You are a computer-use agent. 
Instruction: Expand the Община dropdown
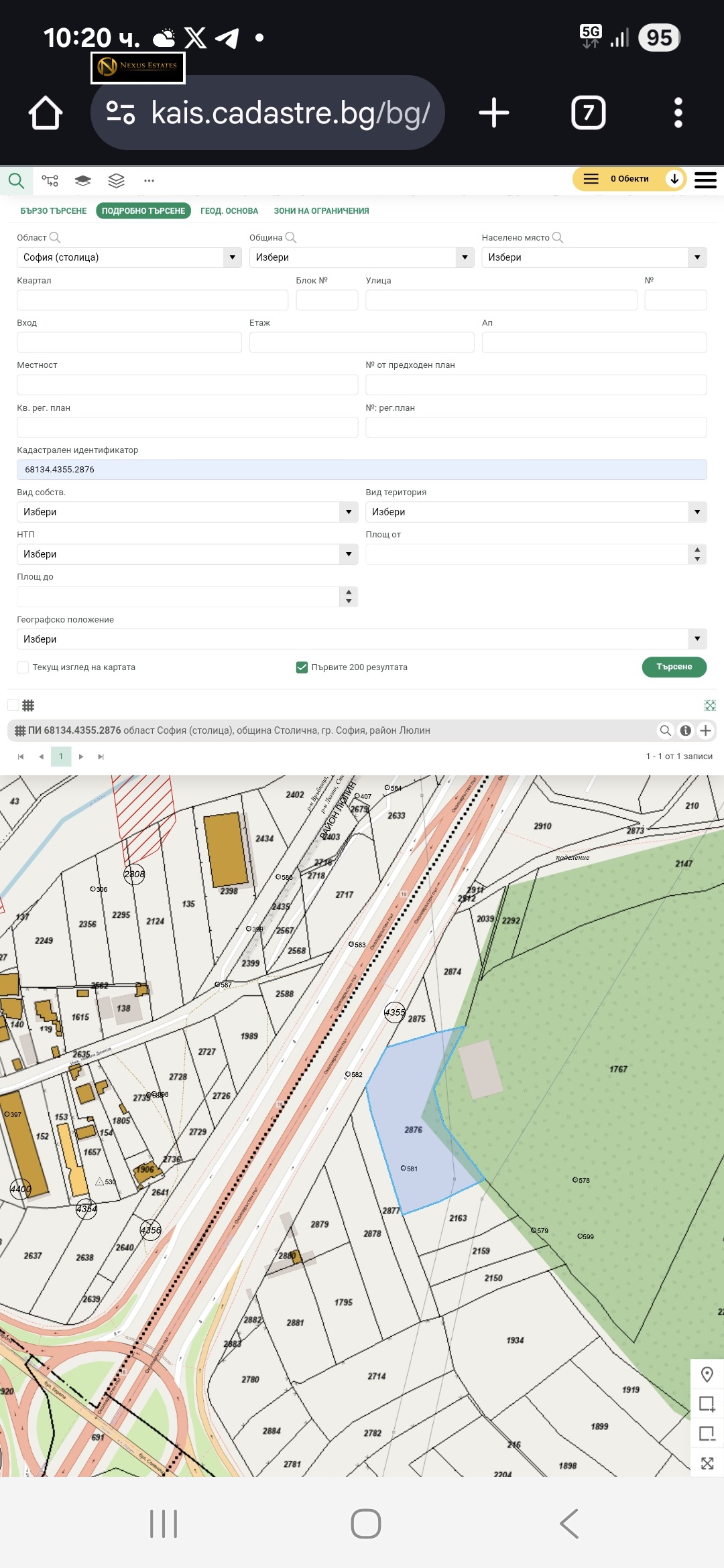(361, 257)
